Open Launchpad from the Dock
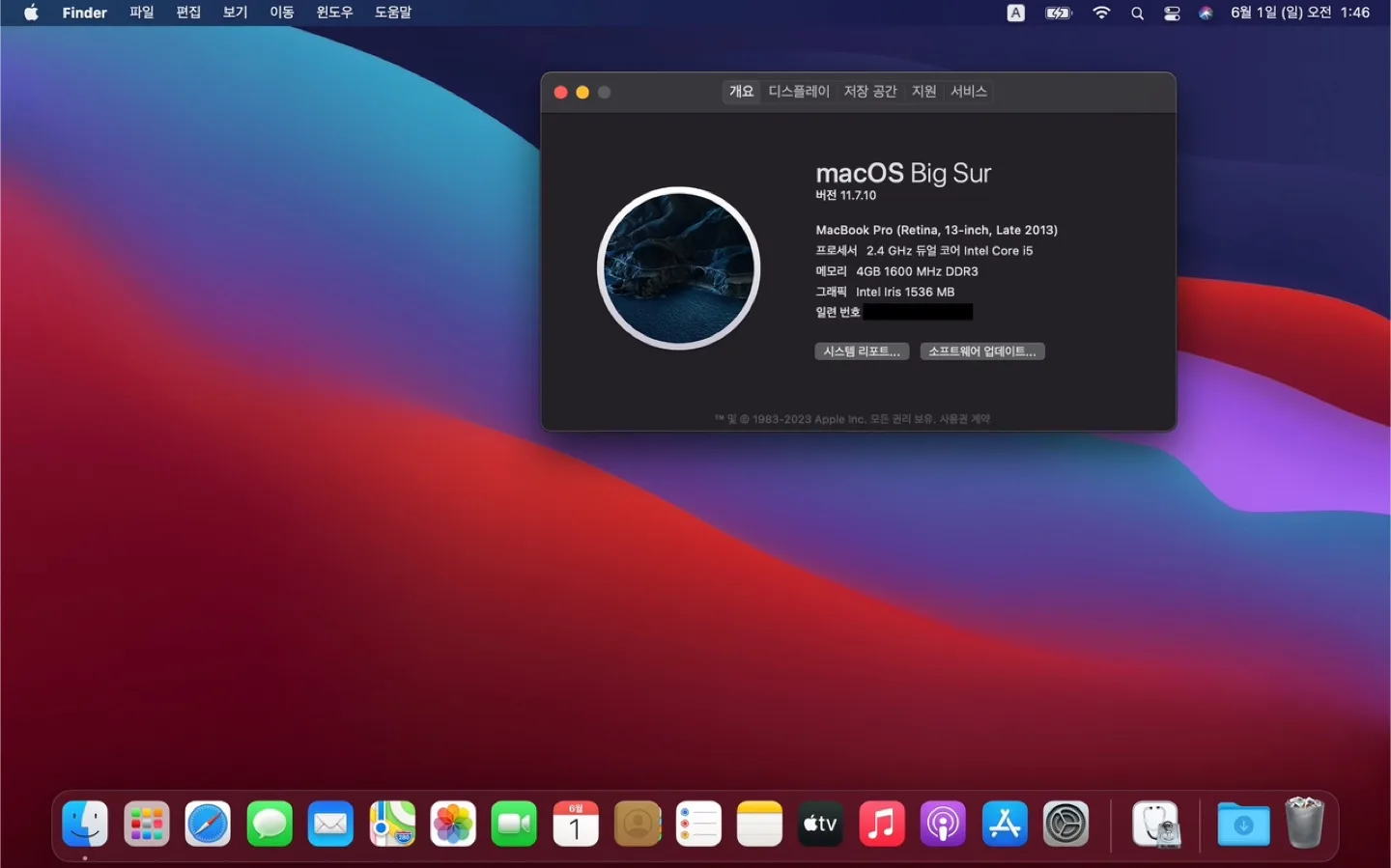This screenshot has width=1391, height=868. coord(147,825)
